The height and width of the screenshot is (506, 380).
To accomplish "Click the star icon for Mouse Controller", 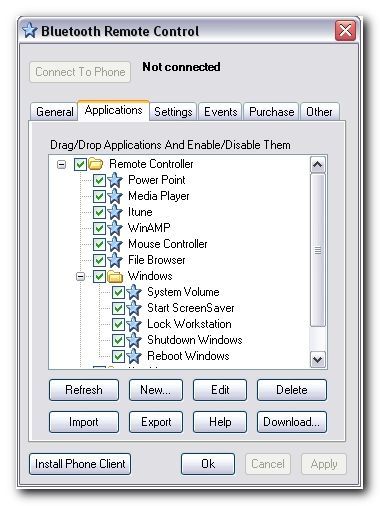I will click(115, 244).
